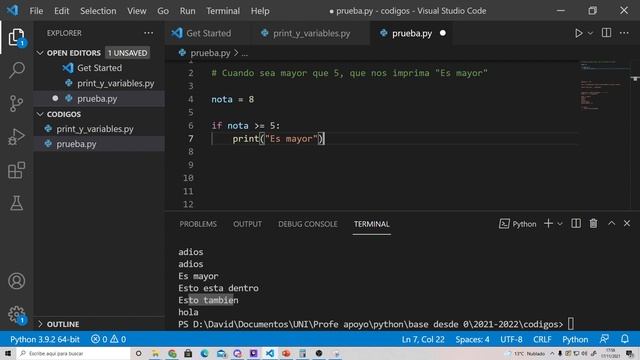
Task: Click the Python terminal shell label
Action: [518, 224]
